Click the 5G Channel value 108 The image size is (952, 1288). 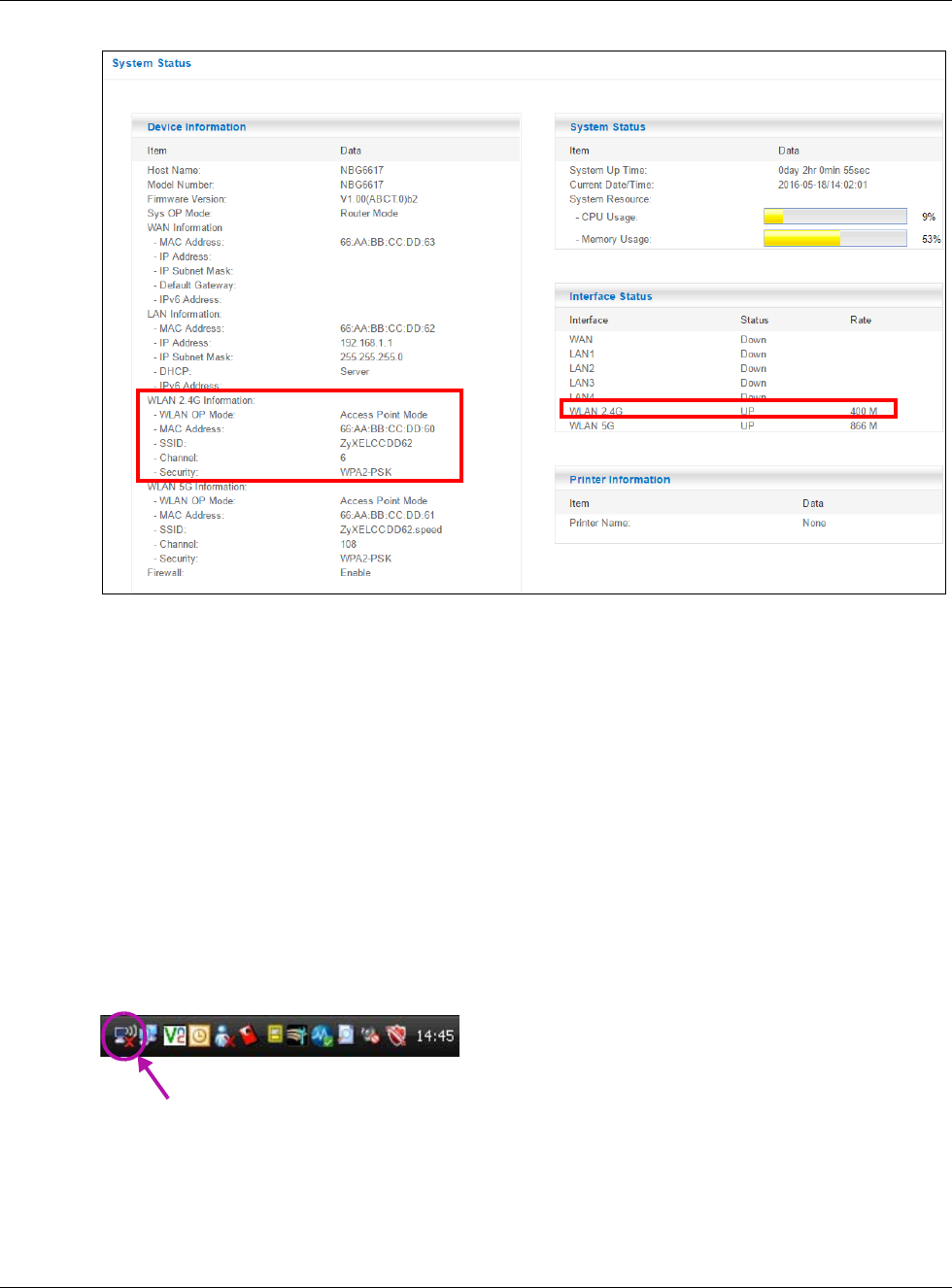(349, 544)
